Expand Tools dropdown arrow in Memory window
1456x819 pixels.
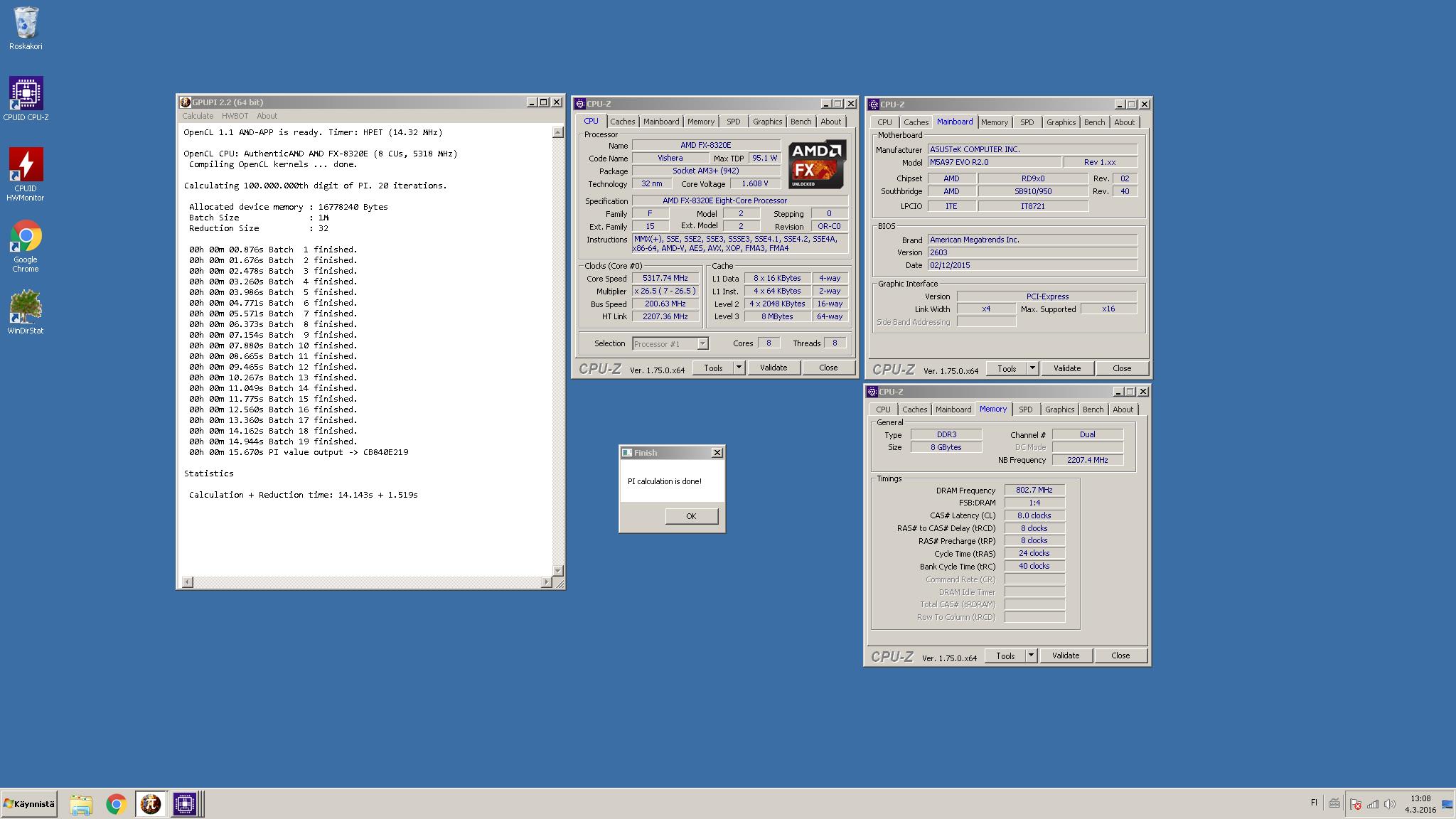[x=1031, y=655]
